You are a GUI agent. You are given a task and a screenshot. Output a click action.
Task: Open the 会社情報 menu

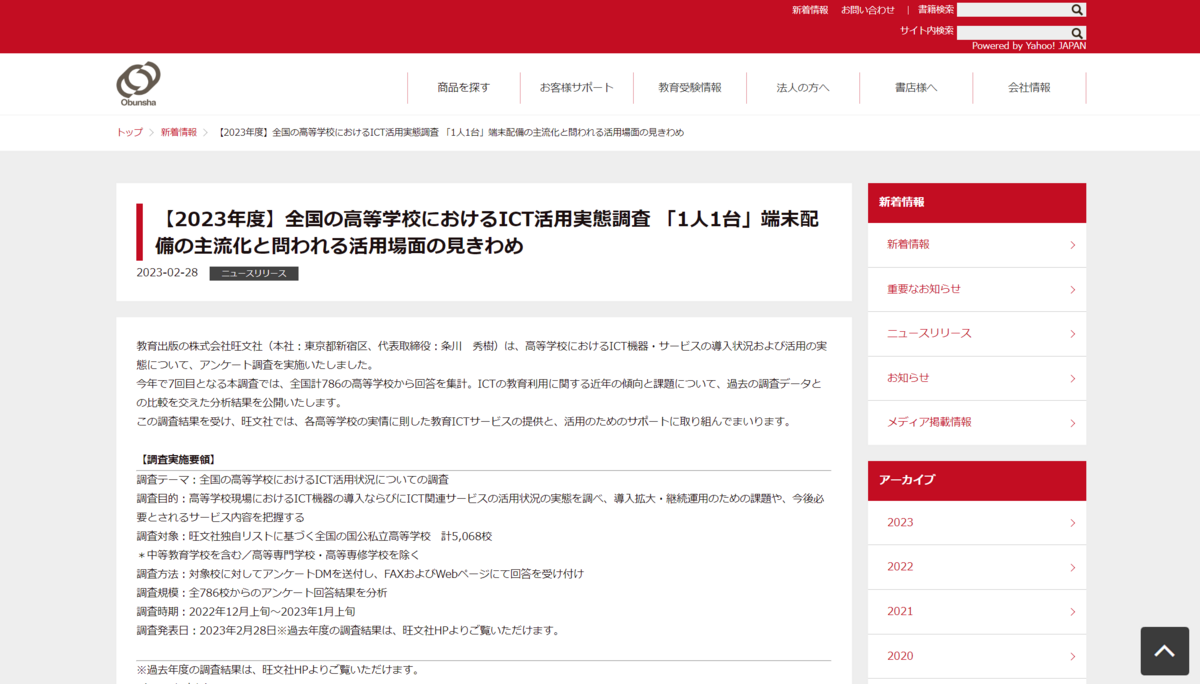coord(1029,88)
